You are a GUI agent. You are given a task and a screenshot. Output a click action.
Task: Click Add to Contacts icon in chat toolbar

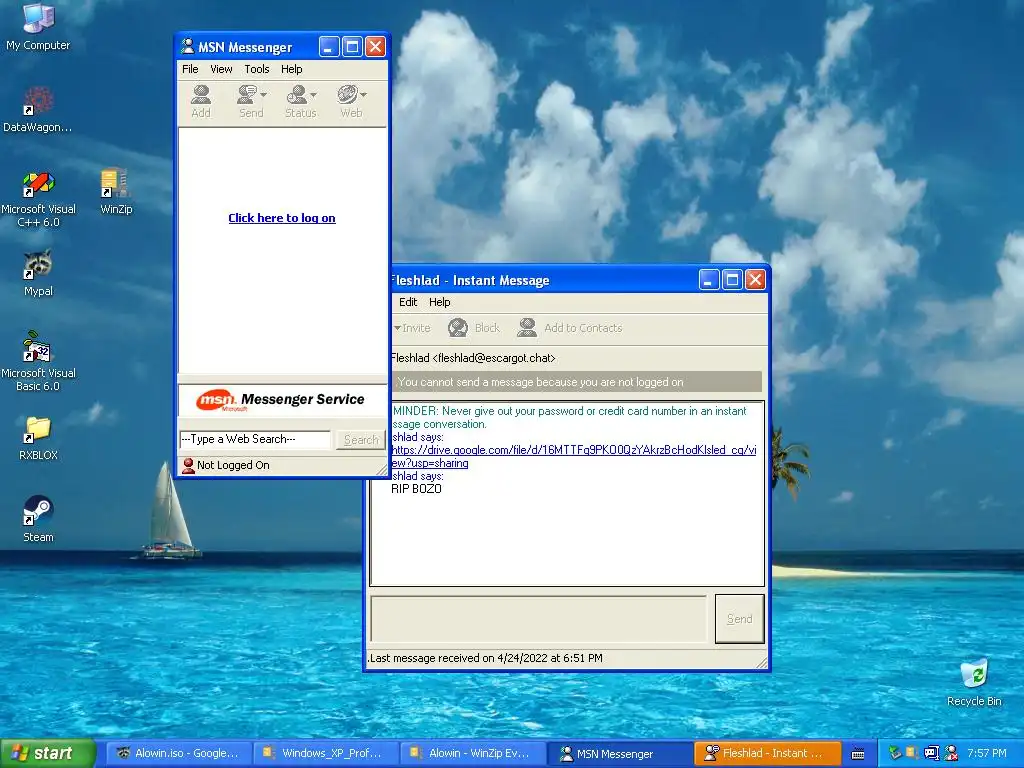pos(527,328)
